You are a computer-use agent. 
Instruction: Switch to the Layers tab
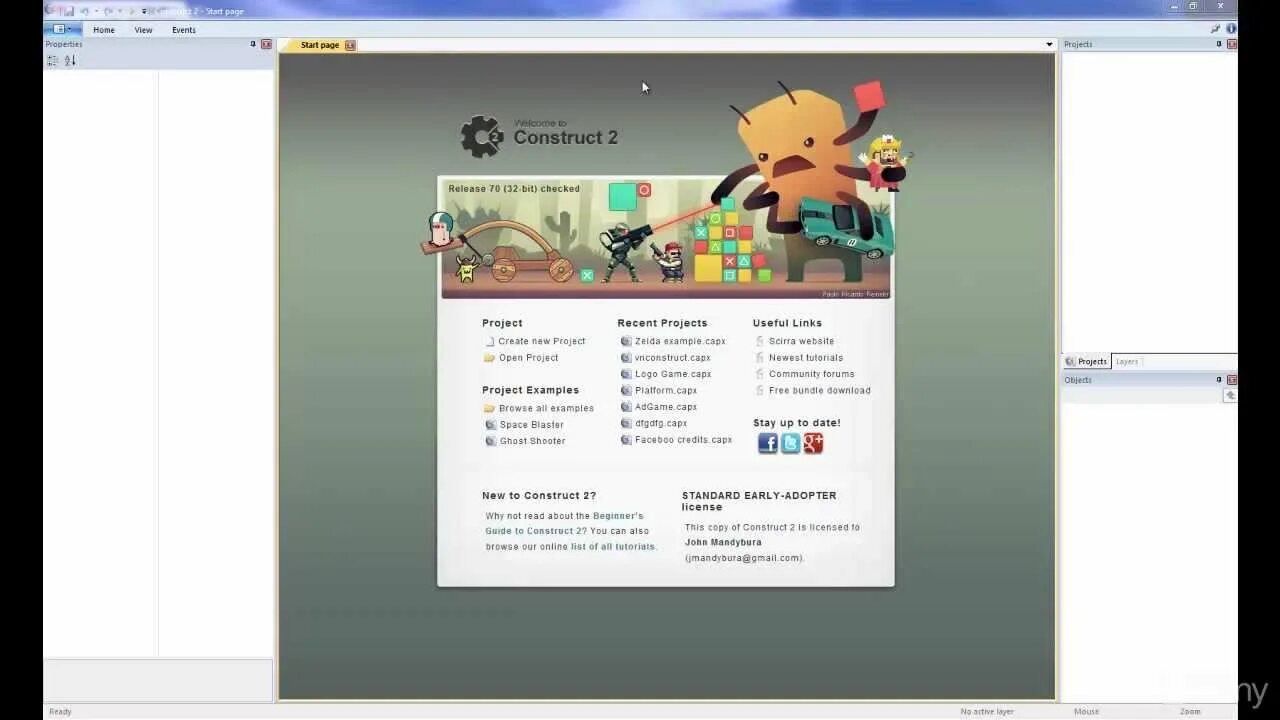click(x=1127, y=362)
